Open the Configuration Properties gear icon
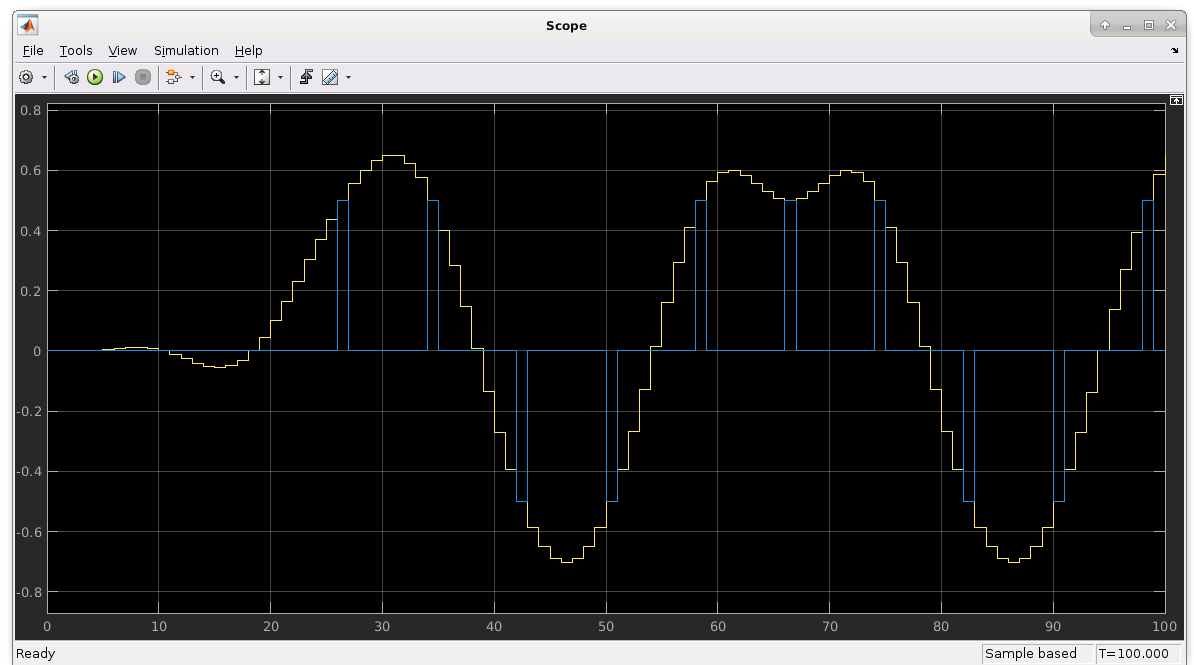This screenshot has width=1194, height=665. coord(25,77)
